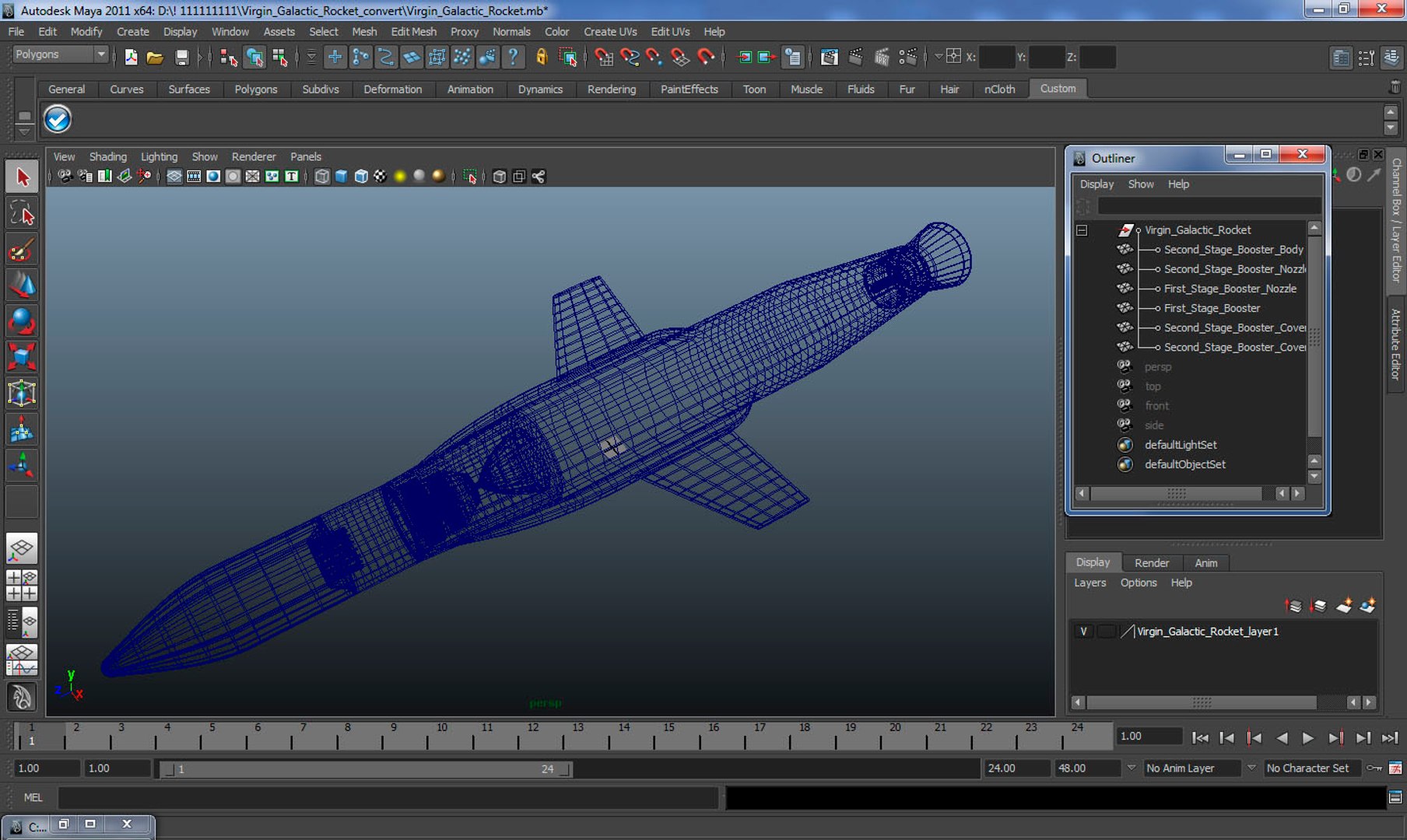Viewport: 1407px width, 840px height.
Task: Select the arrow Select tool
Action: [22, 177]
